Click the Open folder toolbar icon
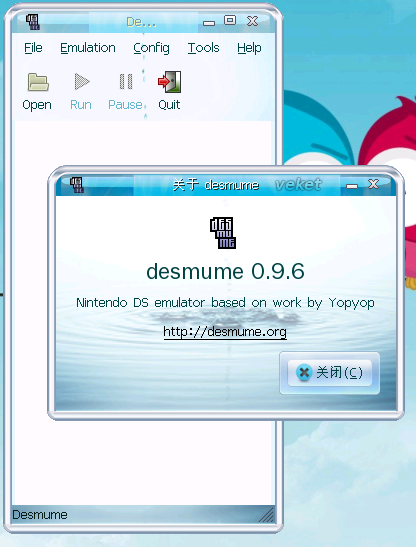 click(37, 82)
